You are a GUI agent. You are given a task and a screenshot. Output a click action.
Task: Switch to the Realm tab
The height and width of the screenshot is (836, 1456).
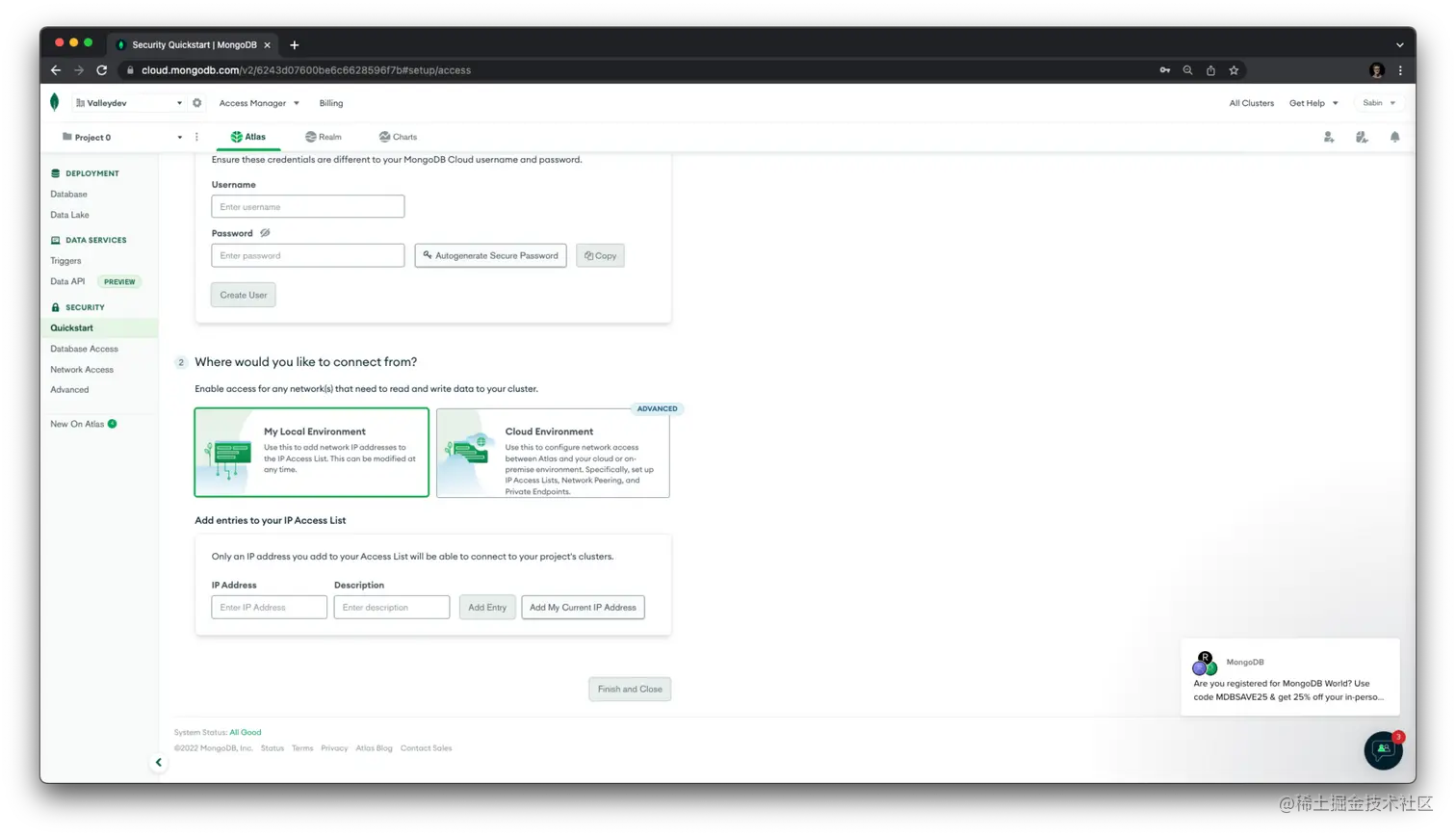point(324,137)
